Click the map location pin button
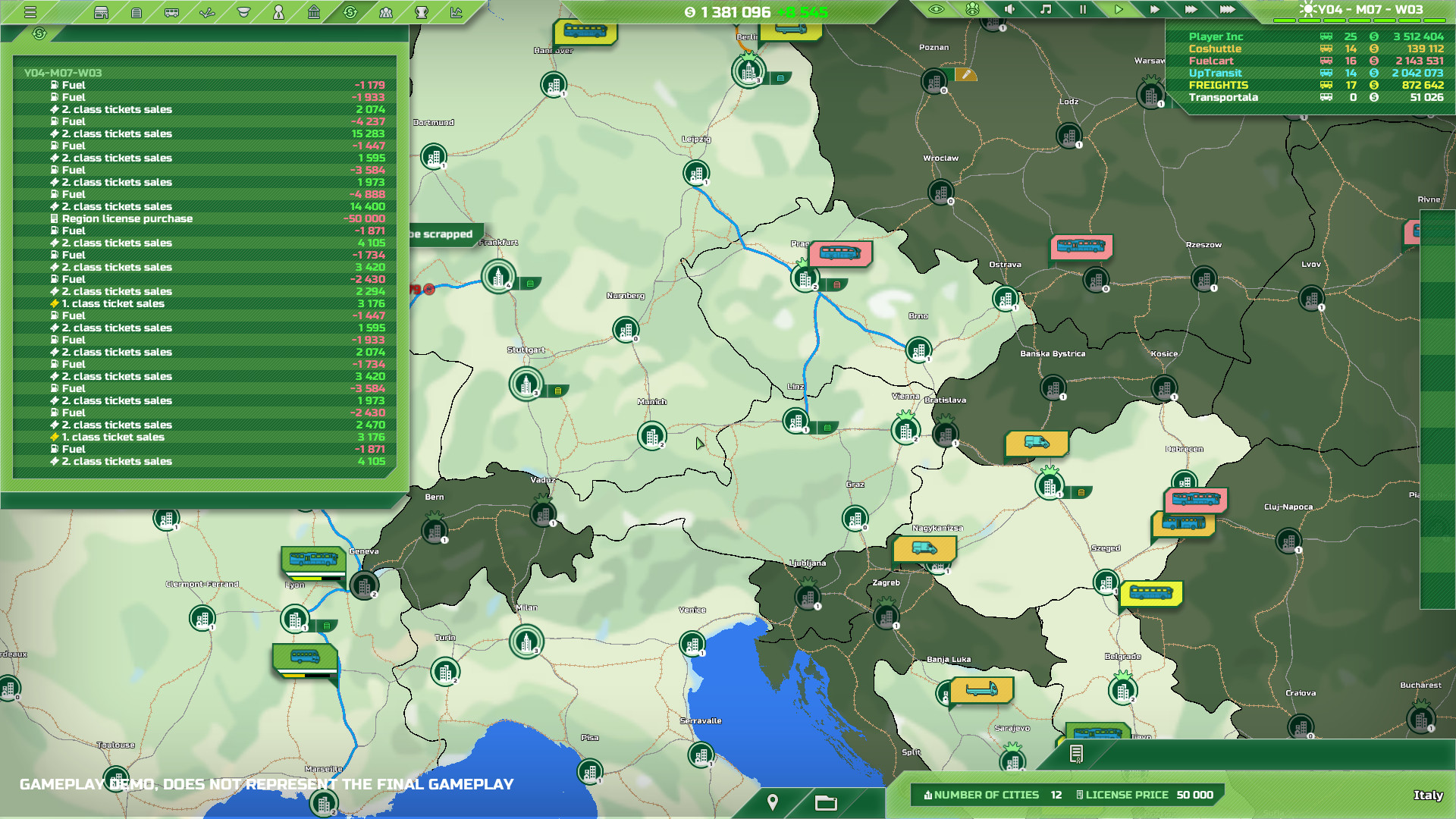This screenshot has height=819, width=1456. coord(773,802)
